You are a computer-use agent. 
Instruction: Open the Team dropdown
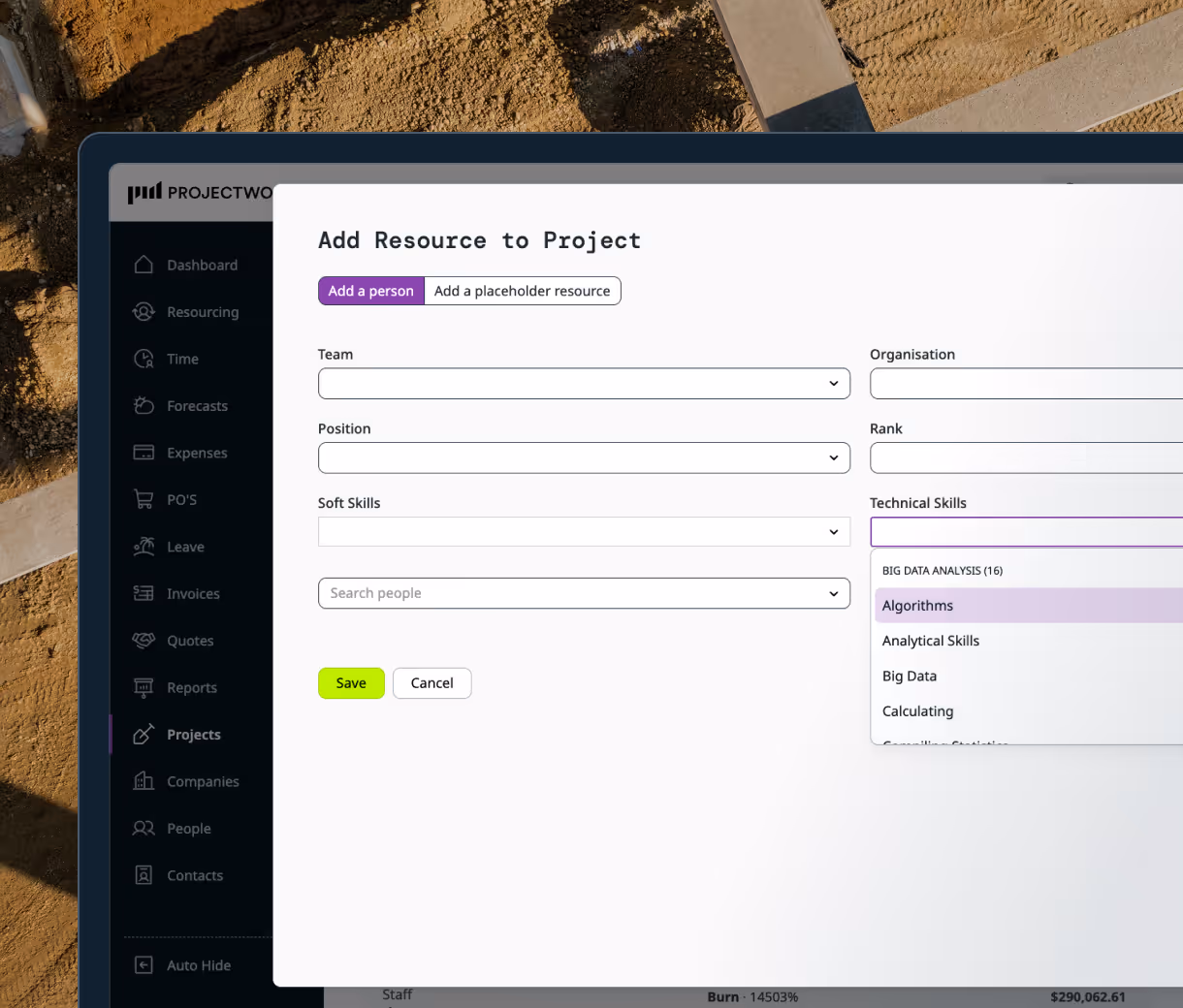584,384
